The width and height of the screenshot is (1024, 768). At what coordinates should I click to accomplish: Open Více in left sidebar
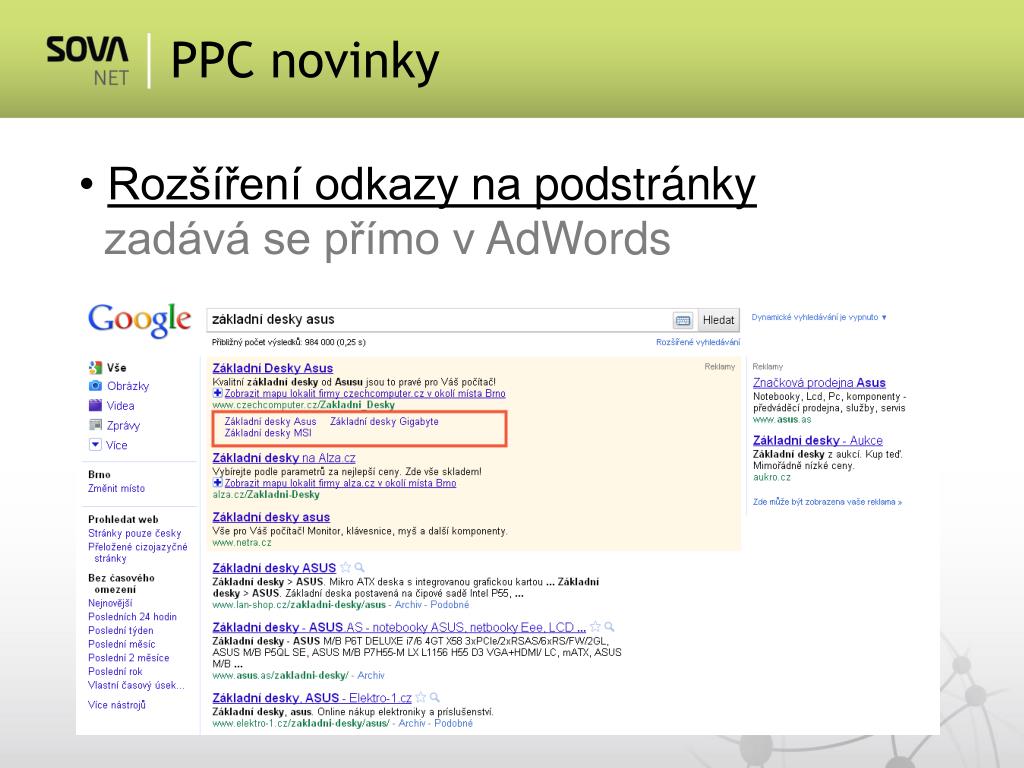pos(117,445)
